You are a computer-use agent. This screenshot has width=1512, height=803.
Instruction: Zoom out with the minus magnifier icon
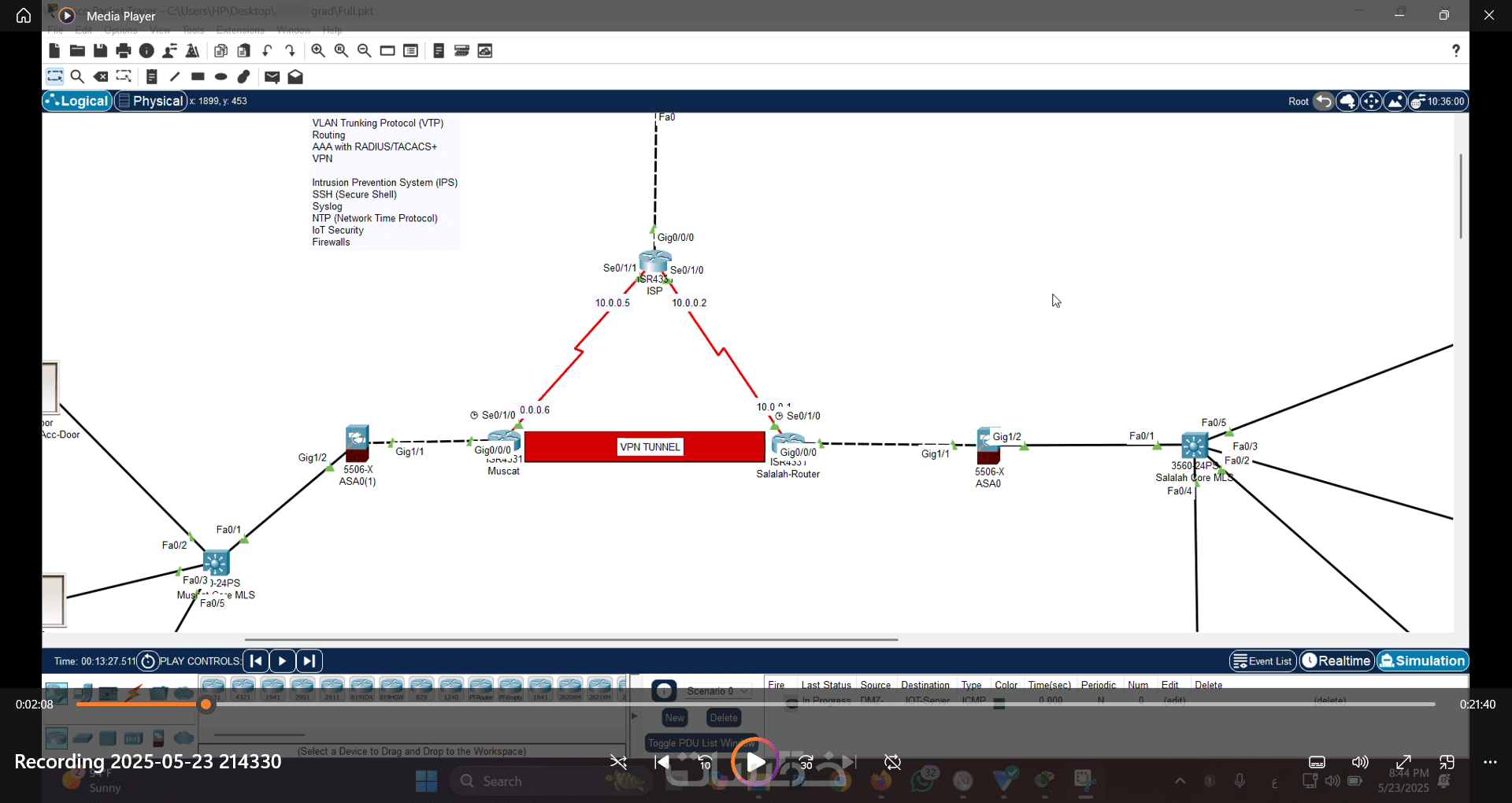pos(364,51)
